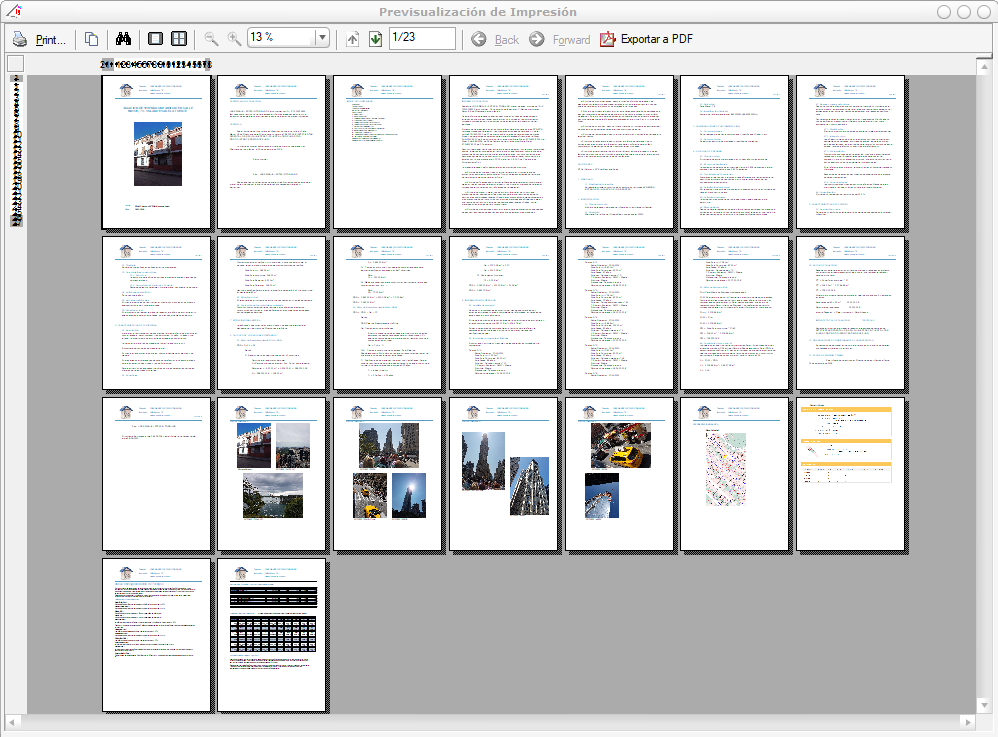
Task: Open the zoom percentage dropdown
Action: click(321, 38)
